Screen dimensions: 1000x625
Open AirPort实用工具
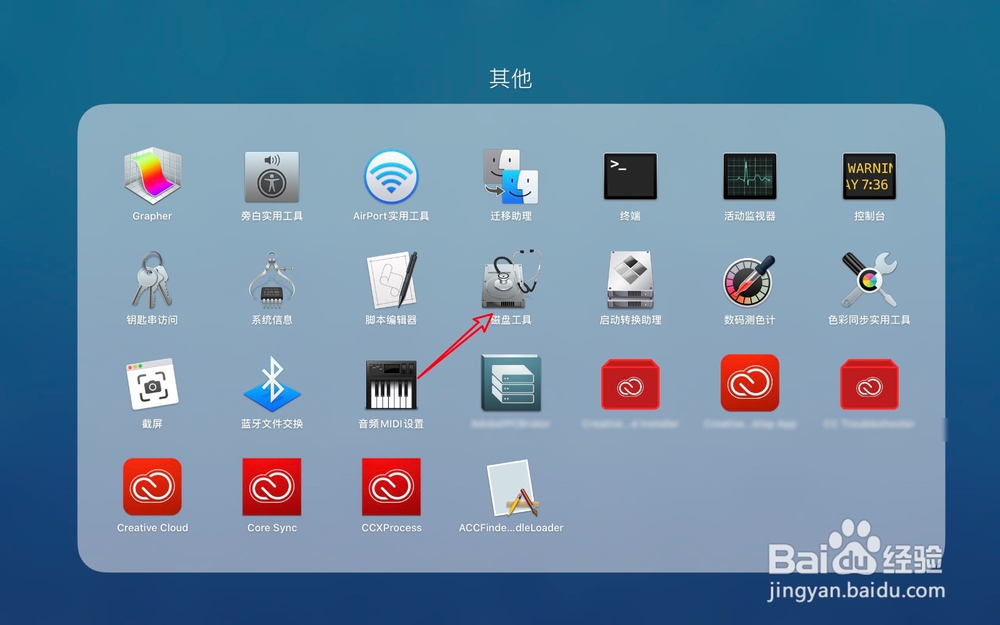click(x=390, y=175)
